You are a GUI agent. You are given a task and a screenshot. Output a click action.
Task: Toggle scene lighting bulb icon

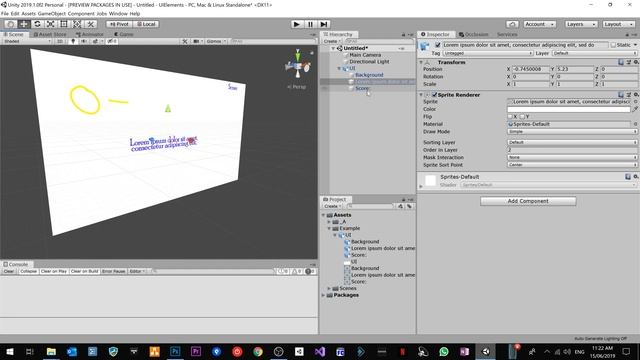click(x=73, y=41)
